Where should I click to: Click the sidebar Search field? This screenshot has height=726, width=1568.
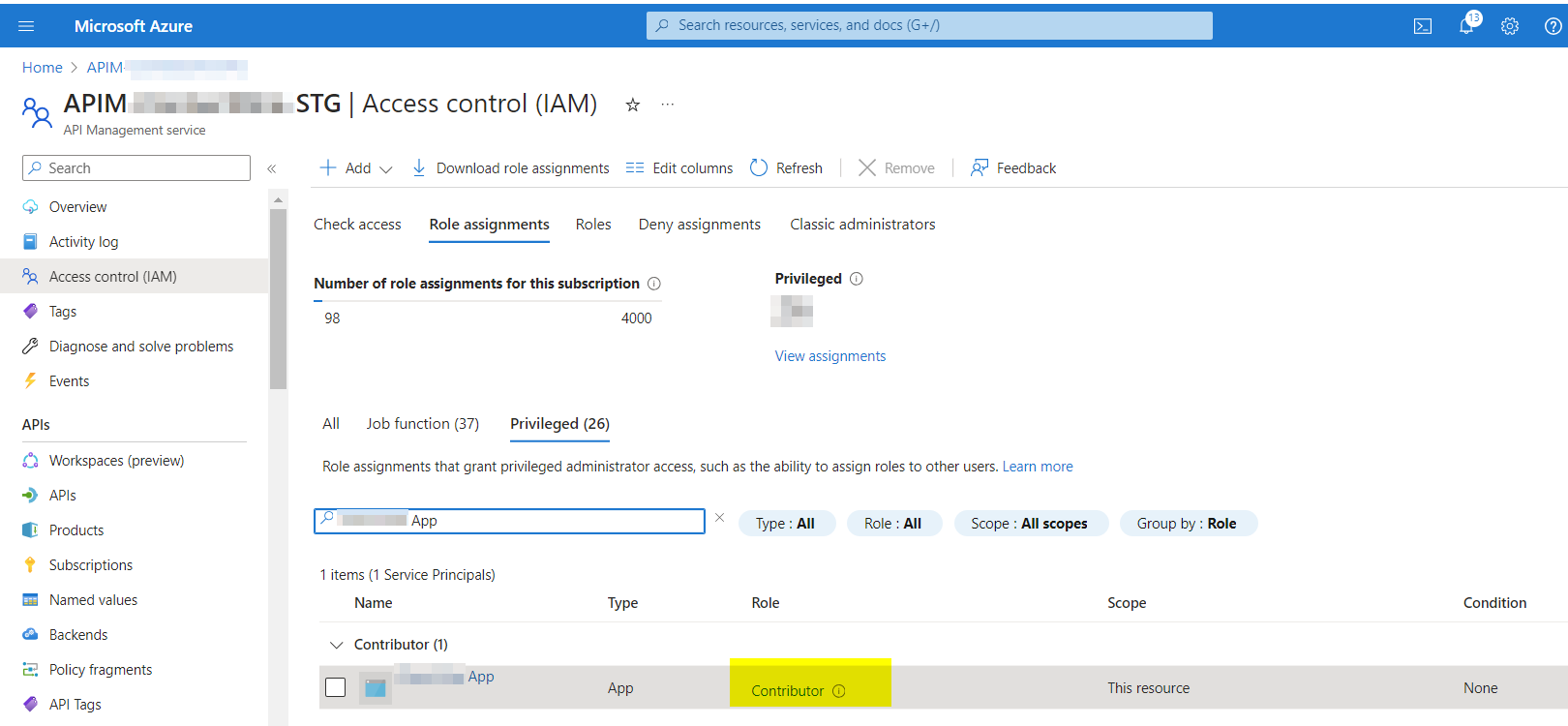click(x=136, y=168)
